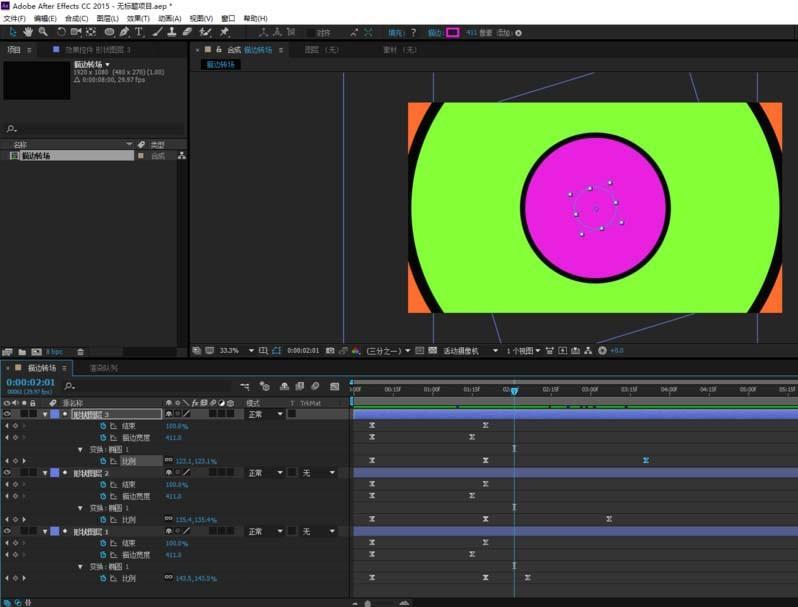Click the timeline current time 0:00:02:01
The height and width of the screenshot is (607, 798).
coord(31,382)
